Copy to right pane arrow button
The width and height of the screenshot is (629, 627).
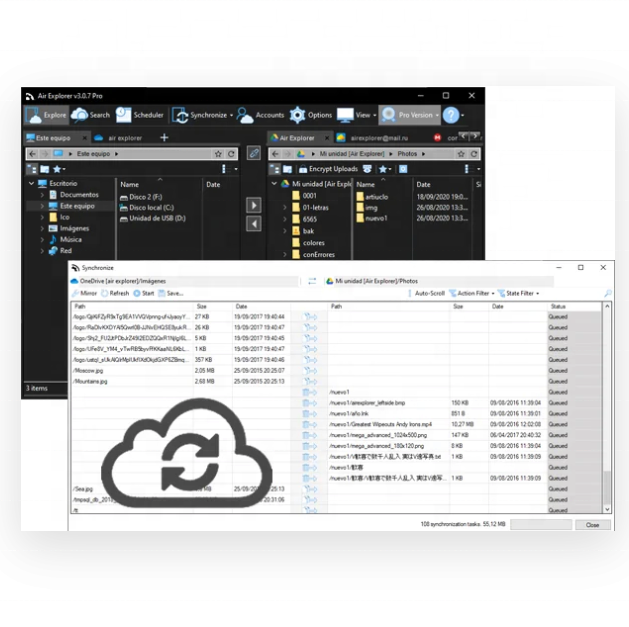[254, 205]
